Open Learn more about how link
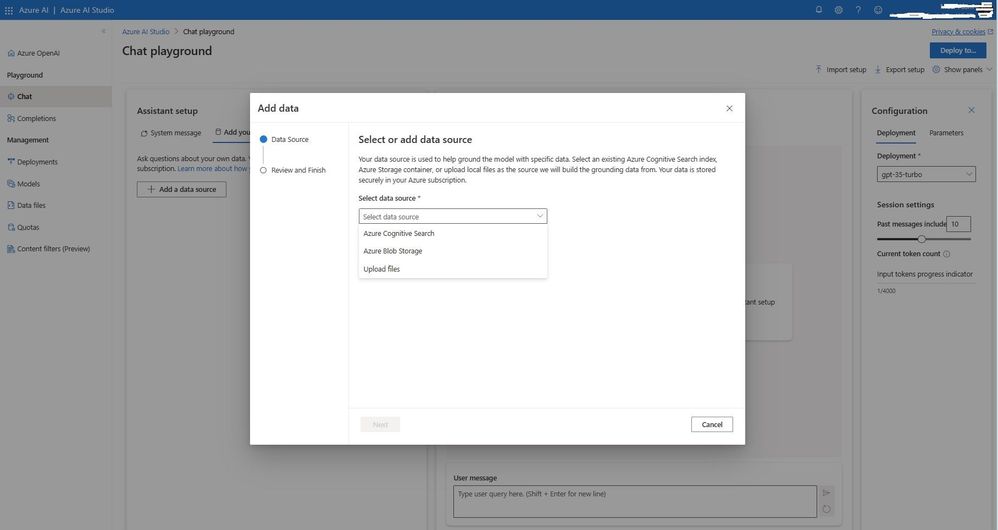Viewport: 998px width, 530px height. coord(212,169)
